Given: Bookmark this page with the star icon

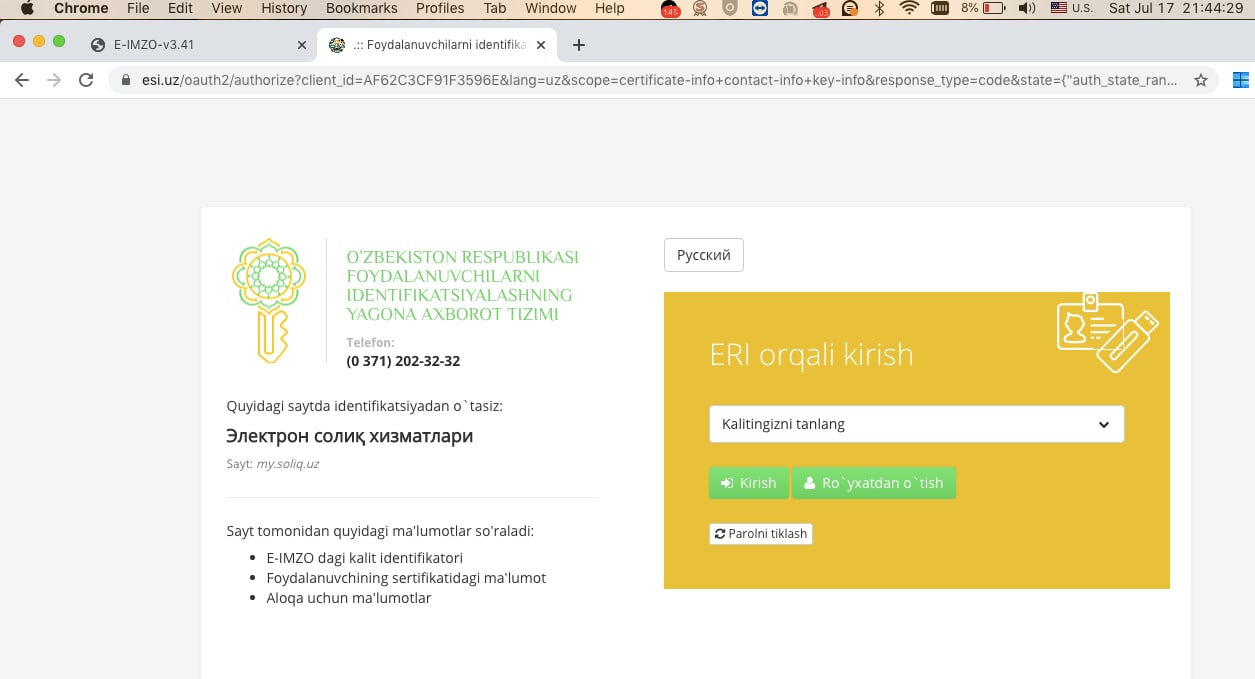Looking at the screenshot, I should pos(1201,81).
